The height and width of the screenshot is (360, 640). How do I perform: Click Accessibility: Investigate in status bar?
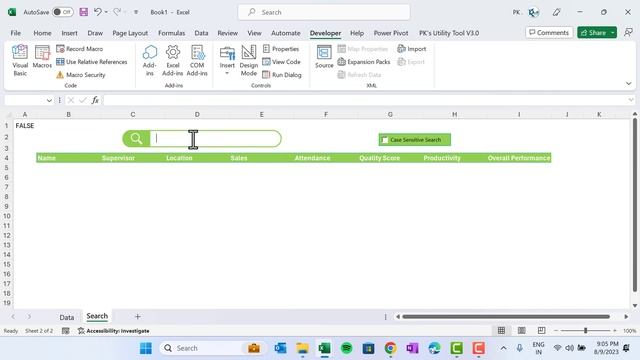click(113, 331)
